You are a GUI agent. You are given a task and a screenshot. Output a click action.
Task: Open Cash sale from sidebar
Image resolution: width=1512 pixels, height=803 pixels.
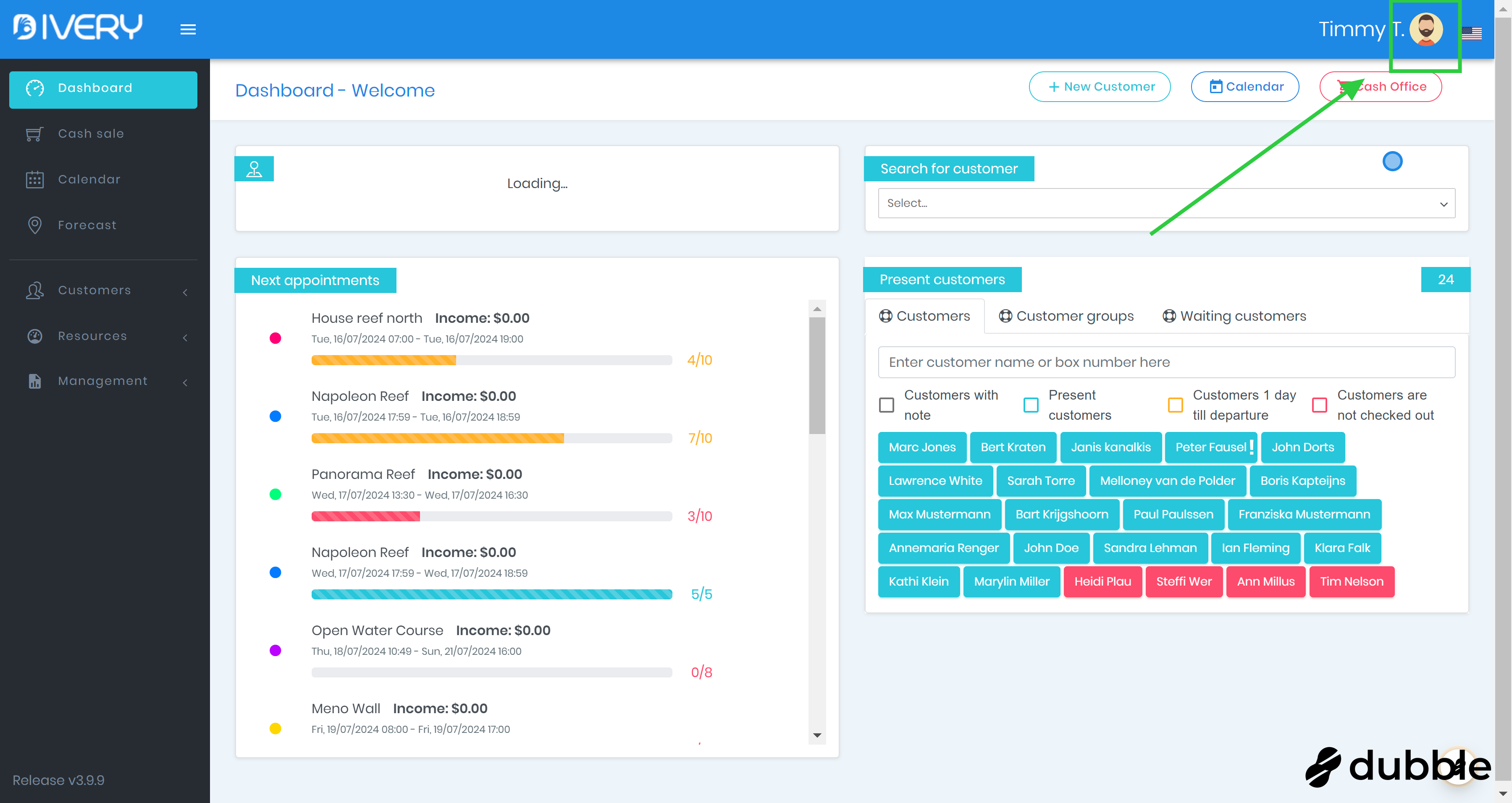tap(103, 134)
